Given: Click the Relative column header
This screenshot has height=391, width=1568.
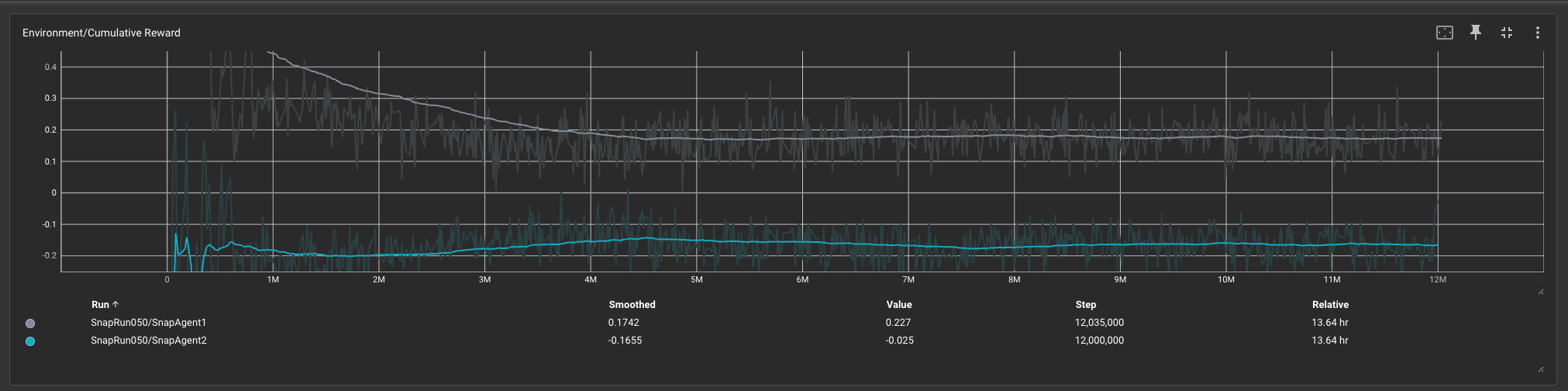Looking at the screenshot, I should tap(1330, 305).
